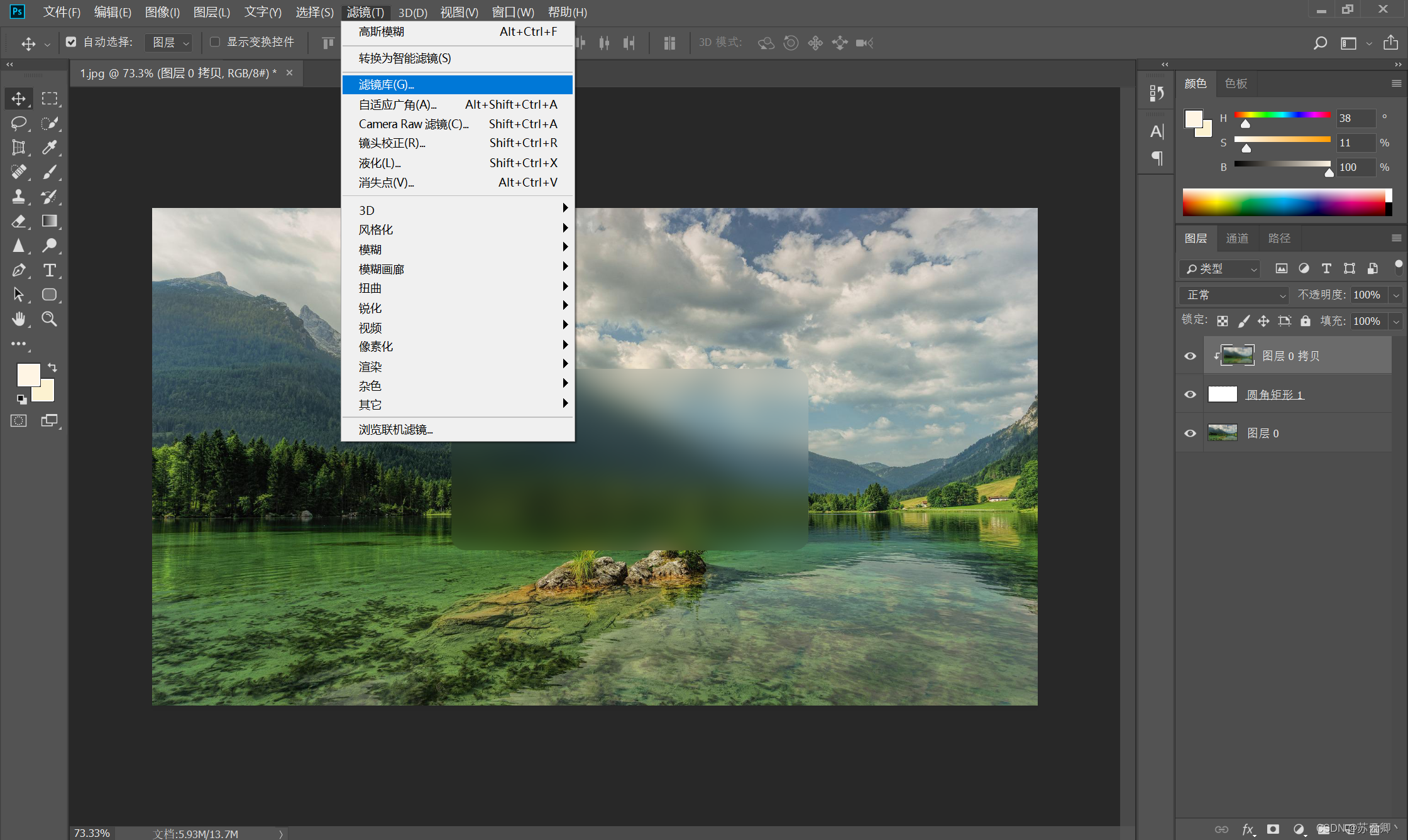
Task: Toggle lock transparent pixels
Action: click(1223, 321)
